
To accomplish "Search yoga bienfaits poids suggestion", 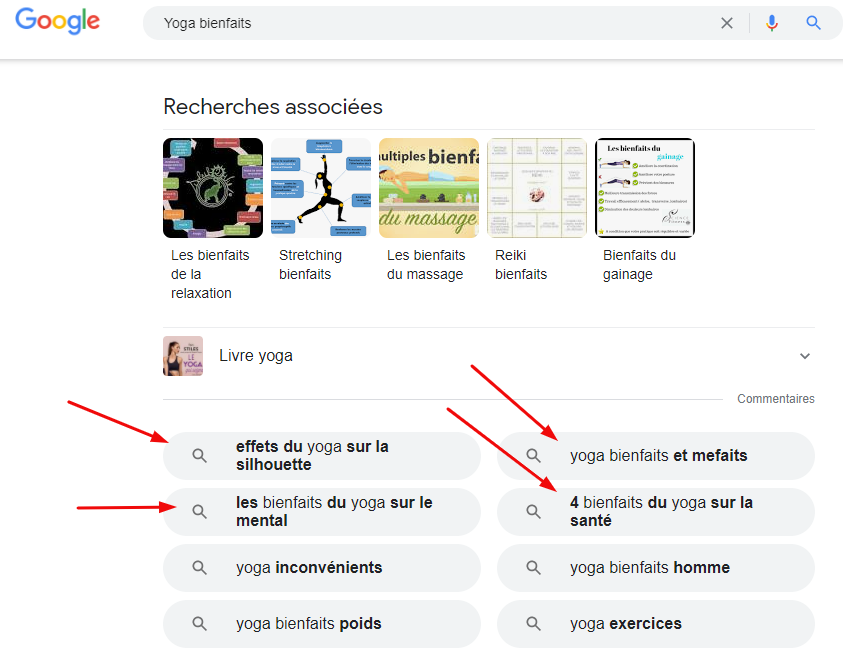I will pyautogui.click(x=322, y=624).
